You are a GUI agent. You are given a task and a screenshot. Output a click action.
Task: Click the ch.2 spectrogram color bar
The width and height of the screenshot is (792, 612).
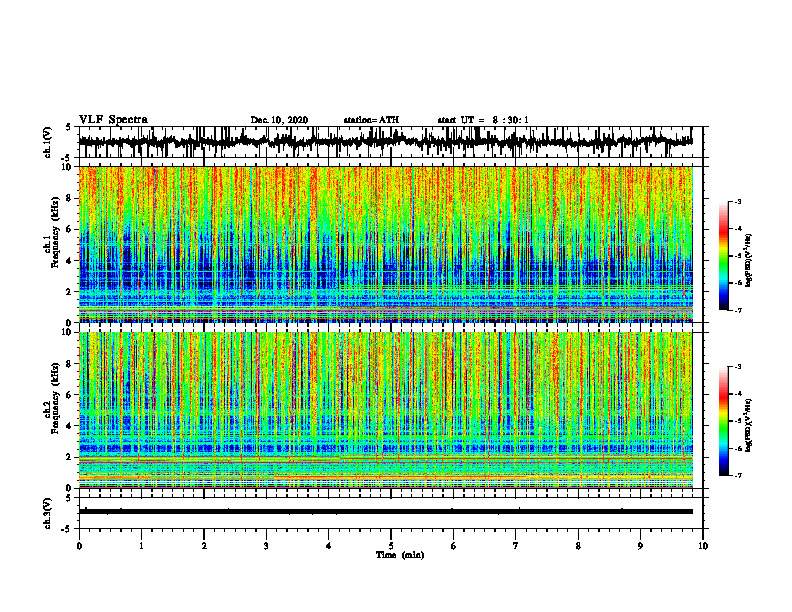[x=723, y=421]
